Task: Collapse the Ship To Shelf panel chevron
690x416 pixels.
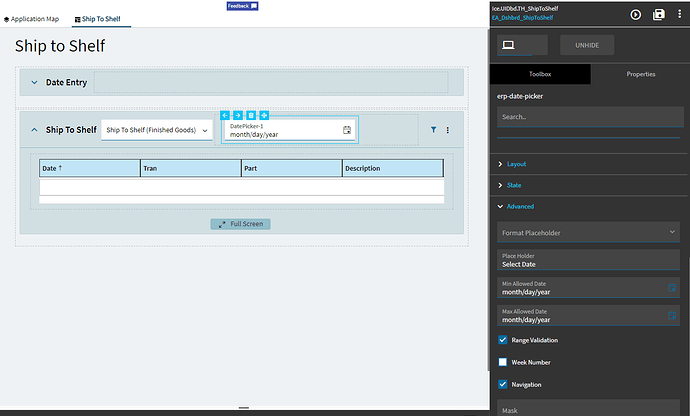Action: pyautogui.click(x=34, y=130)
